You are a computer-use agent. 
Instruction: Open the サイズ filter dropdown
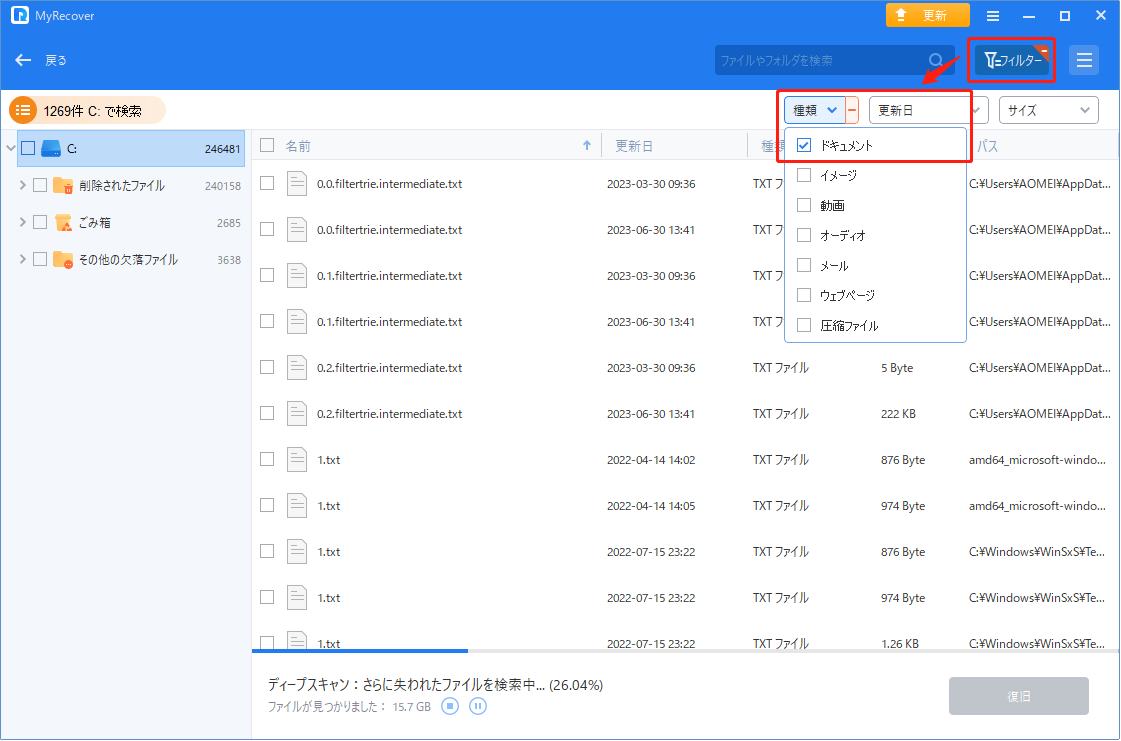pyautogui.click(x=1048, y=110)
